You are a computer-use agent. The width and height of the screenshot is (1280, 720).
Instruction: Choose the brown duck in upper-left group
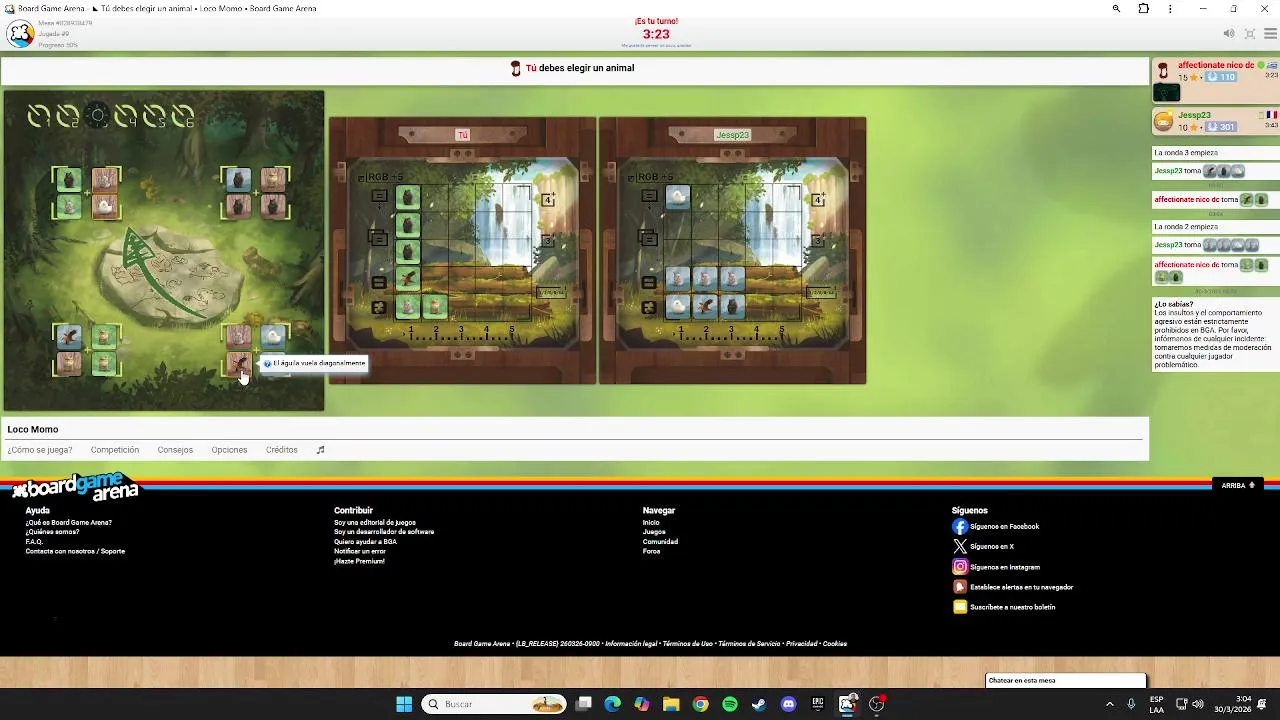click(104, 206)
